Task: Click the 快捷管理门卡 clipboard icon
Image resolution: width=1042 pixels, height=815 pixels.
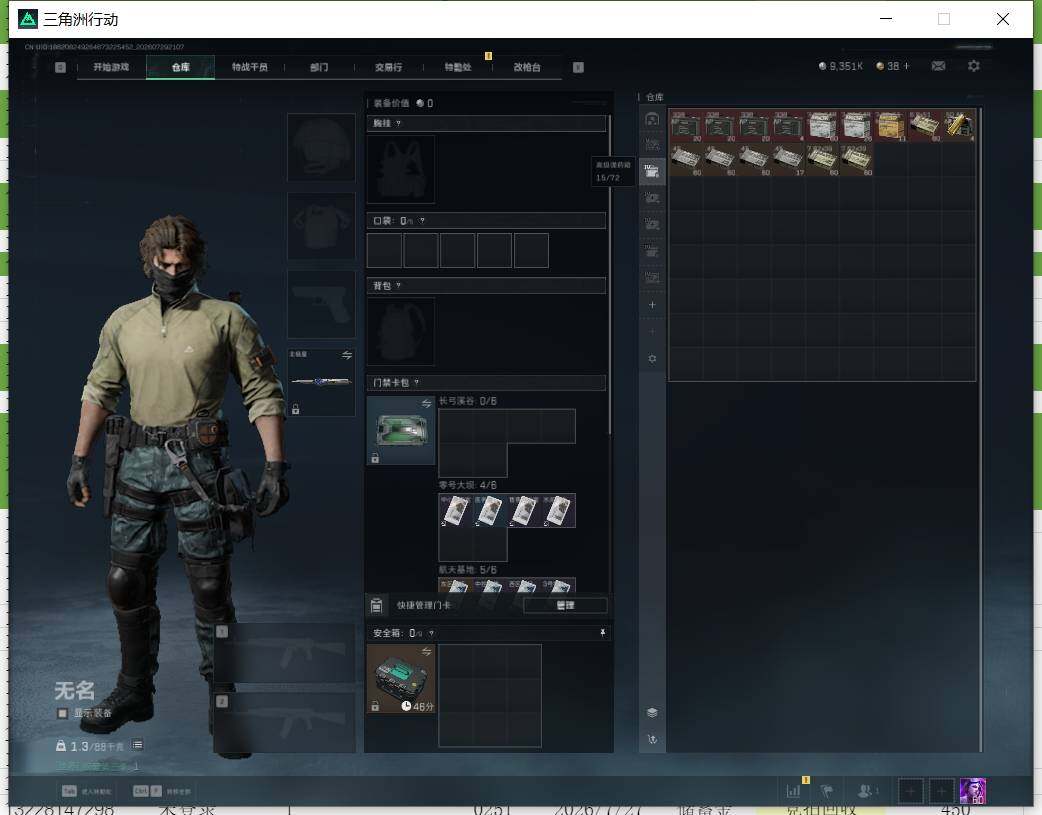Action: tap(376, 605)
